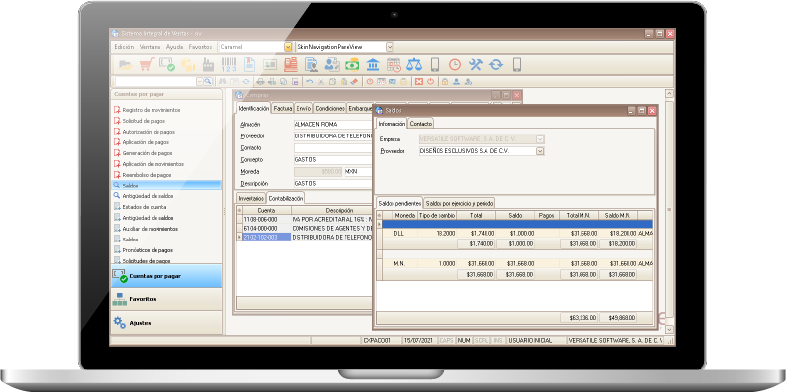Open the wrench and hammer tools icon
The width and height of the screenshot is (786, 392).
(475, 65)
